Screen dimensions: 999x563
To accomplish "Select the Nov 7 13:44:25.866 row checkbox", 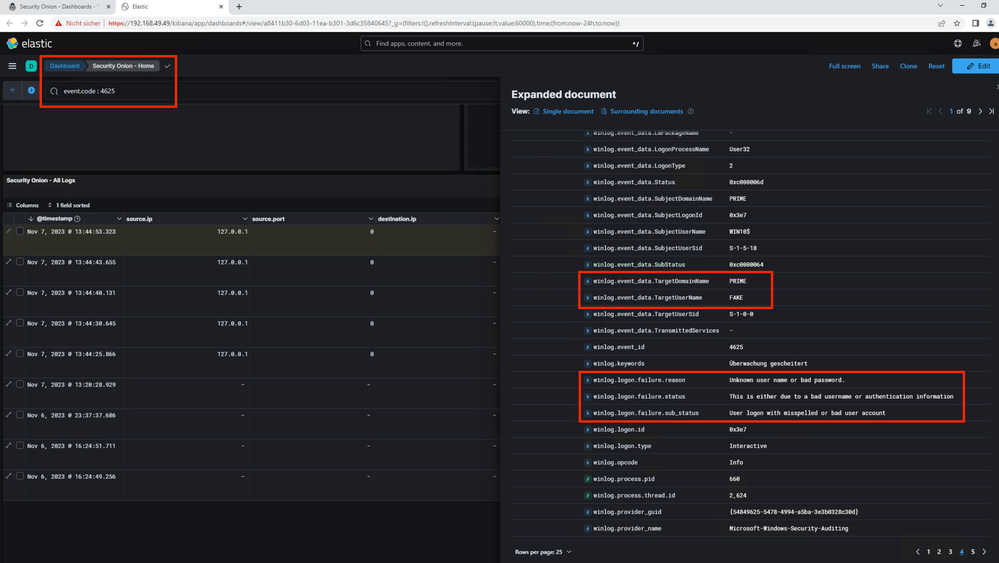I will tap(20, 353).
